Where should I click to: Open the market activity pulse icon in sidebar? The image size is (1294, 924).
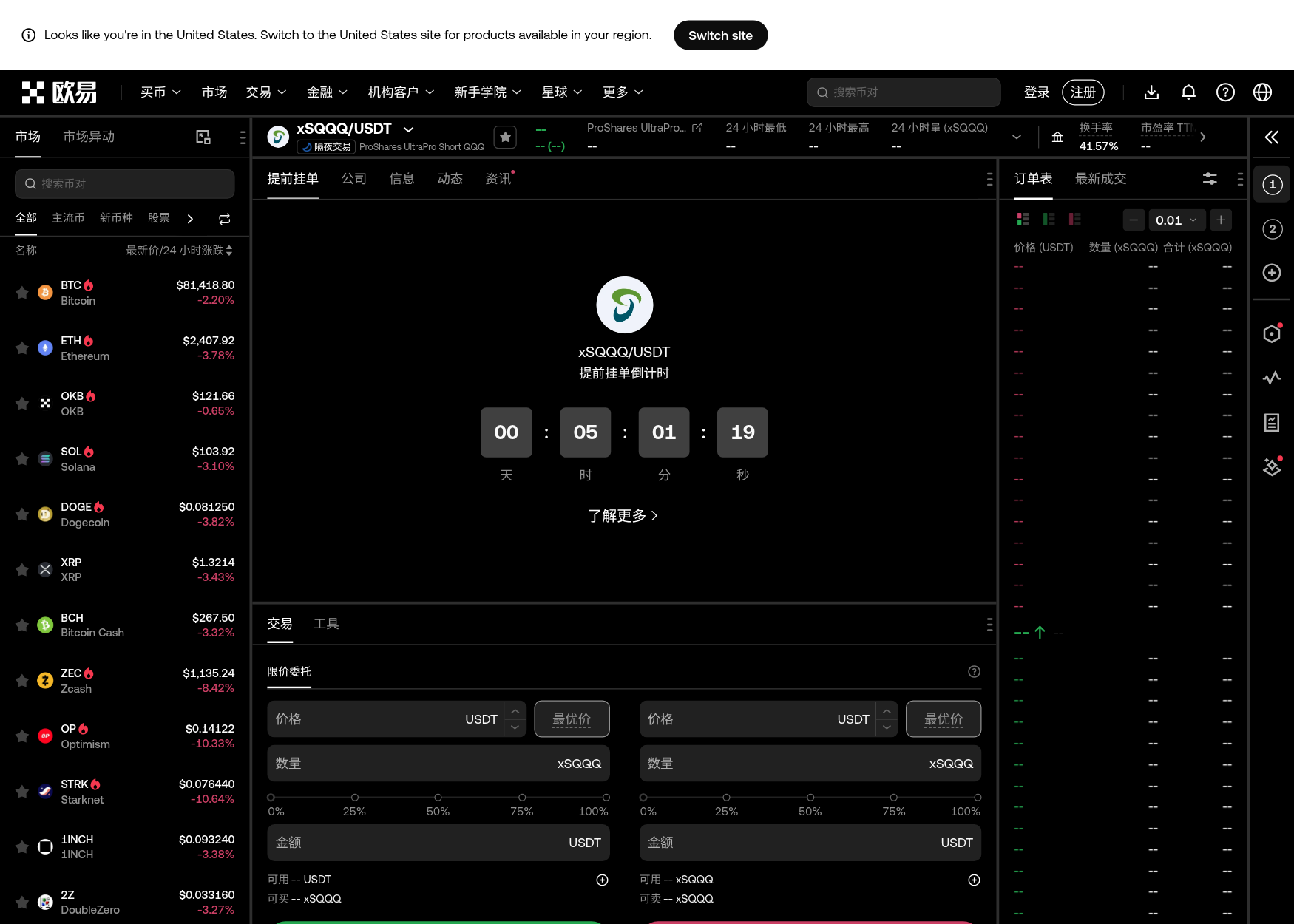point(1272,378)
